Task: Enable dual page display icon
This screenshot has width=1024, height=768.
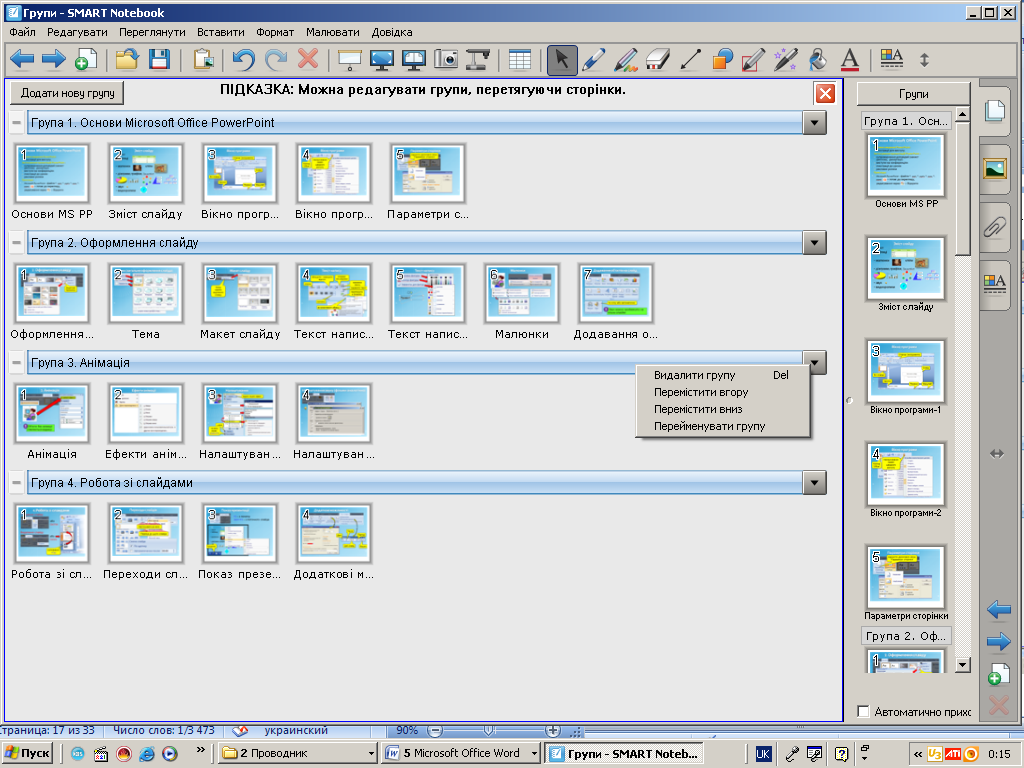Action: coord(413,60)
